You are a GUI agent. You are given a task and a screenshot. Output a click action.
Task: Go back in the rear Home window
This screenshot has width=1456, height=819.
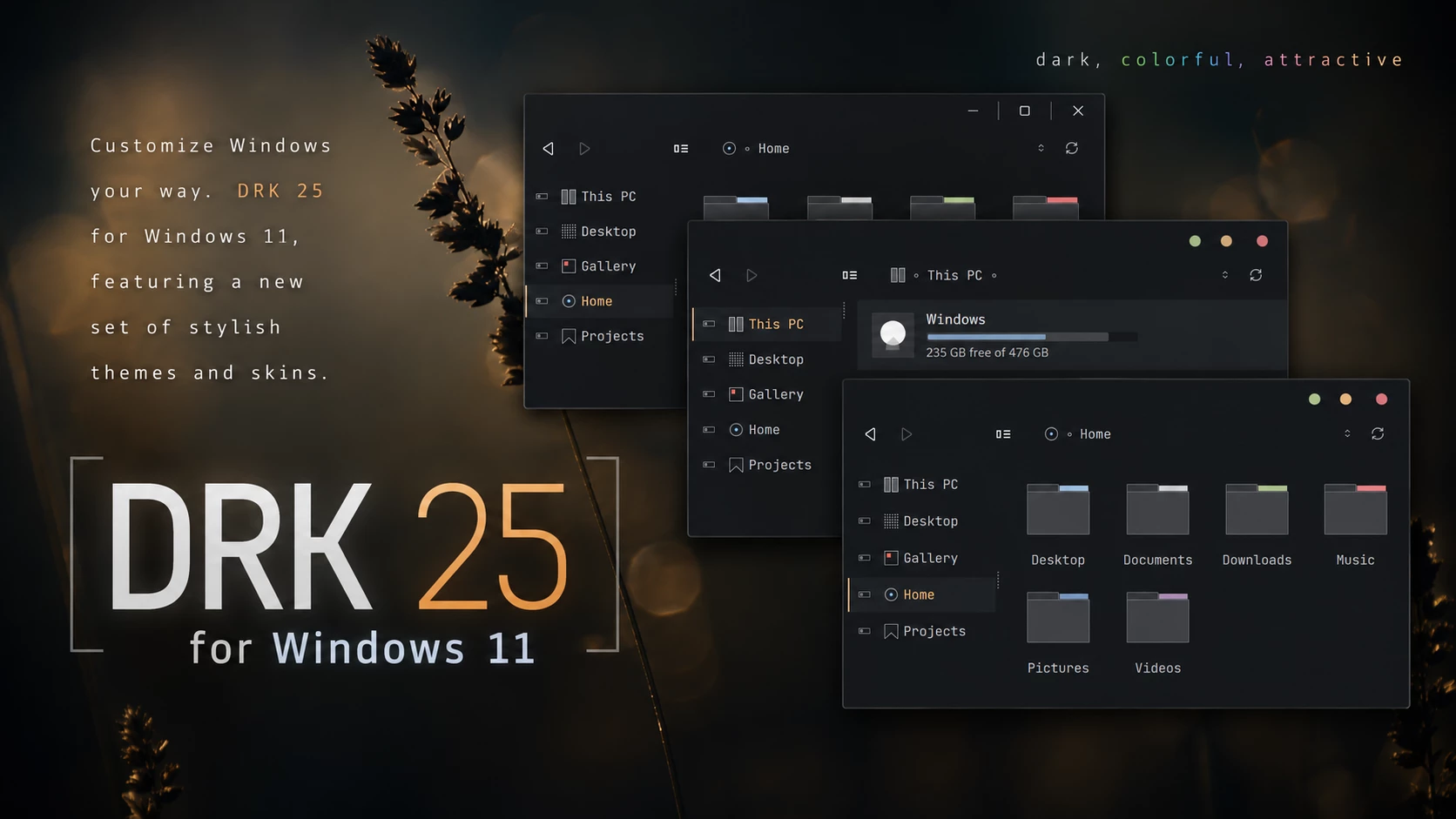(548, 149)
